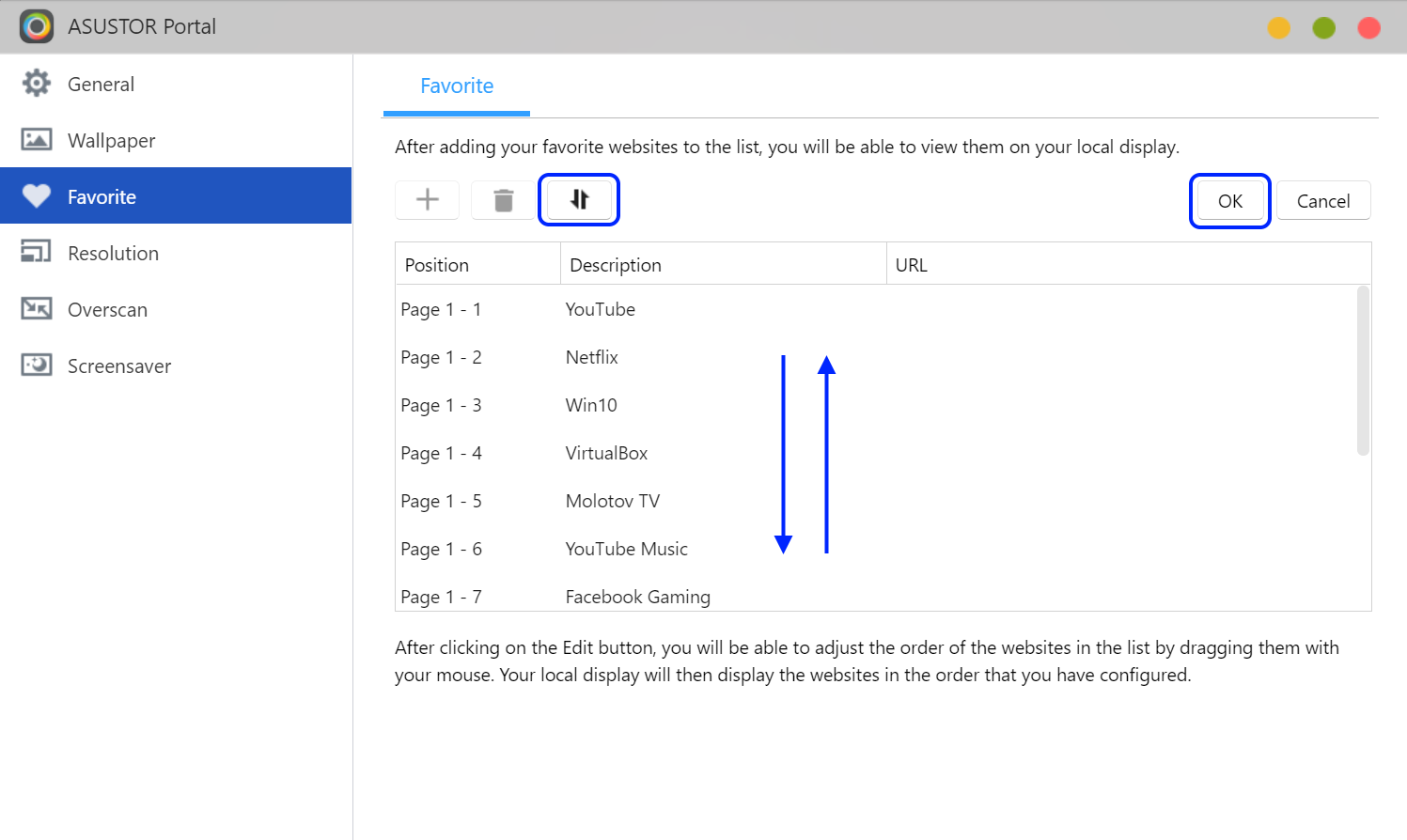
Task: Click the Overscan icon in sidebar
Action: (37, 308)
